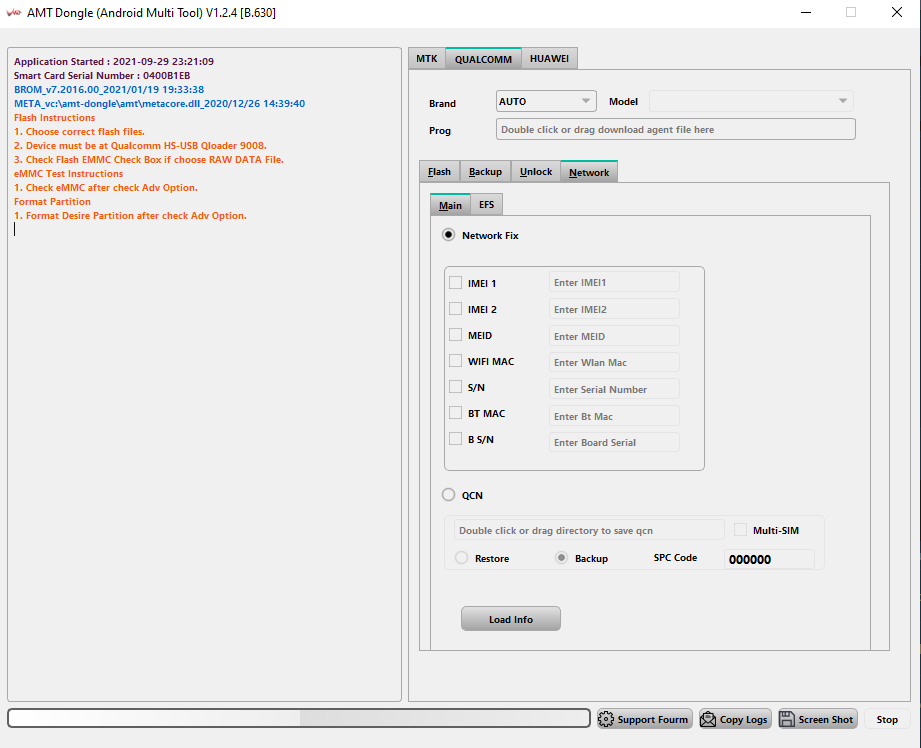Click the Application Started log line
This screenshot has height=748, width=921.
pos(114,61)
